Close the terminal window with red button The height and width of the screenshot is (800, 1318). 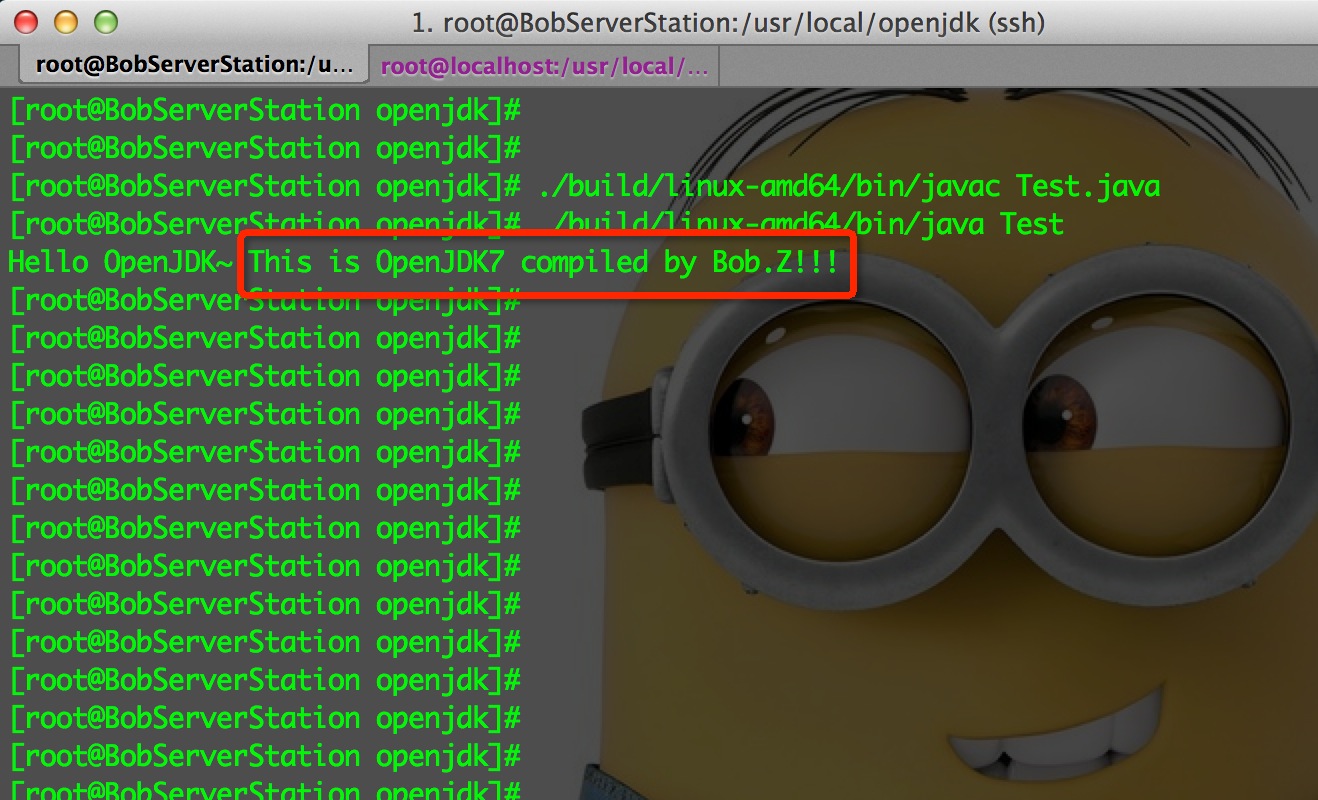pyautogui.click(x=27, y=21)
